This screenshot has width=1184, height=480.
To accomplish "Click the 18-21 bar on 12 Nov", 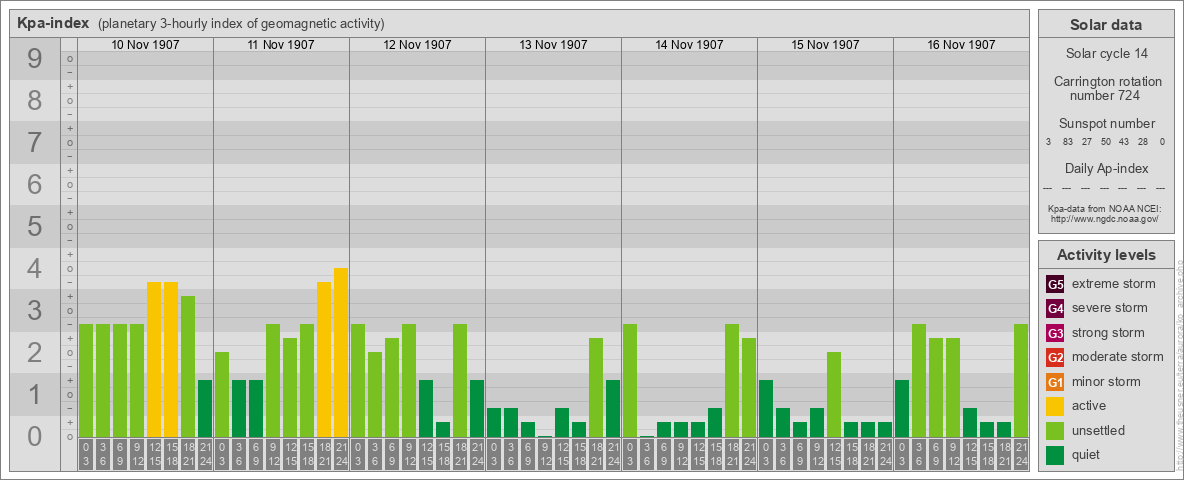I will coord(460,380).
